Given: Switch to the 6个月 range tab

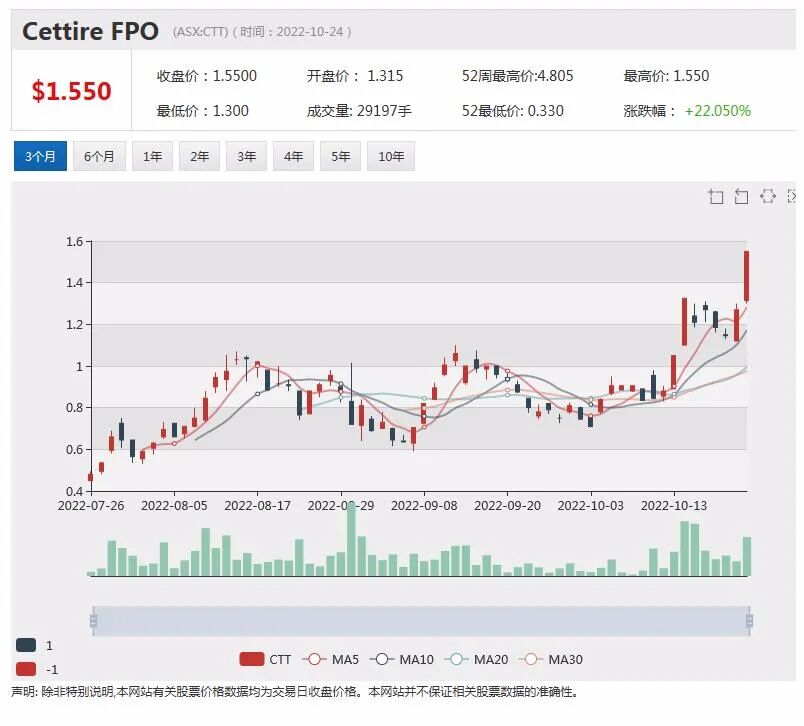Looking at the screenshot, I should [x=99, y=156].
